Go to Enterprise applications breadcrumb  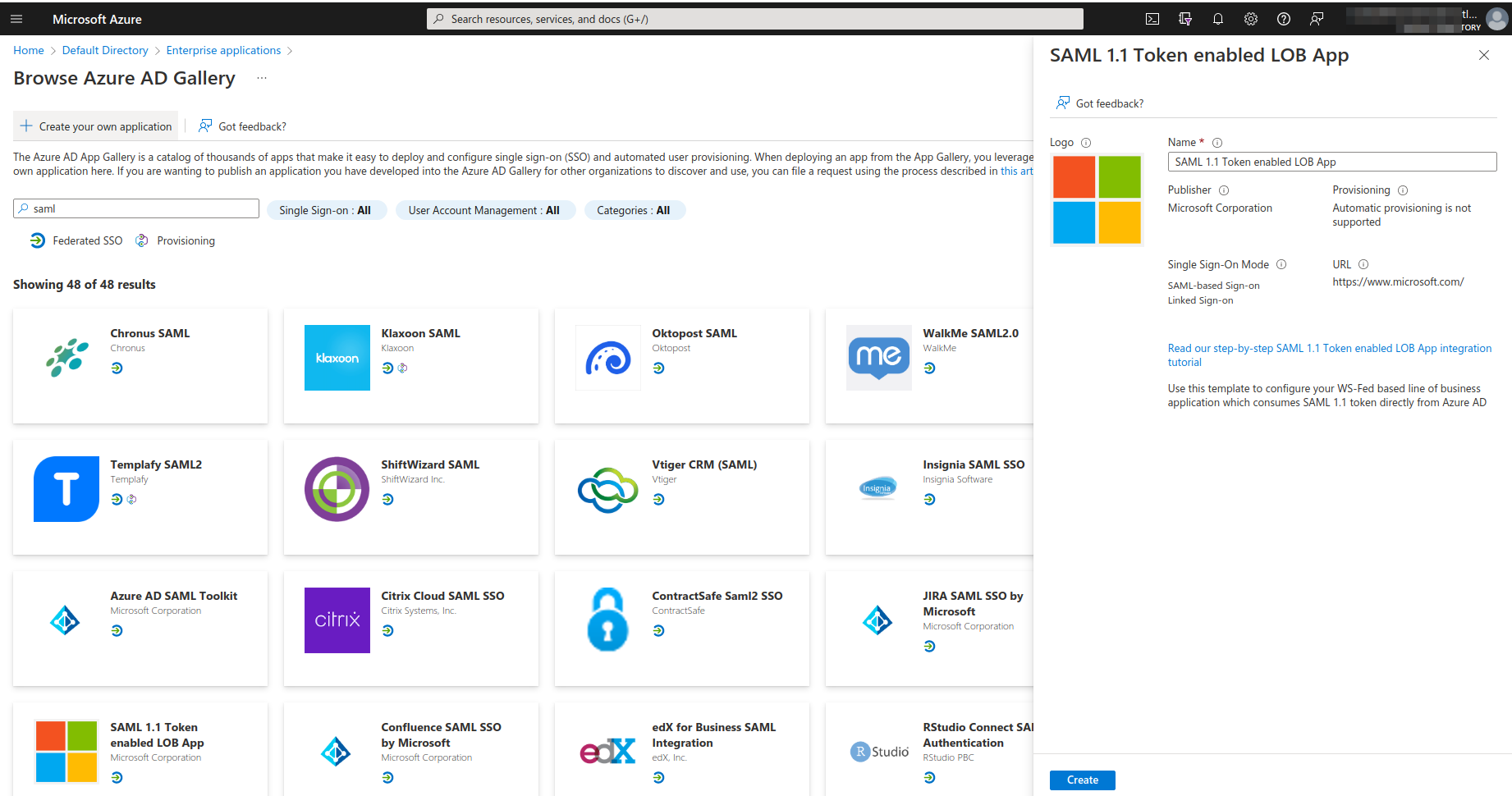(x=223, y=50)
